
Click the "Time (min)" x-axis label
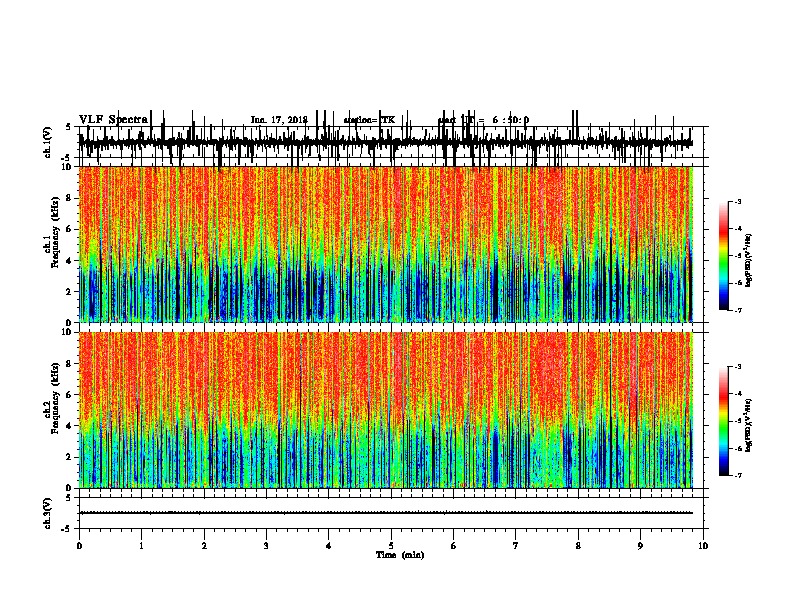click(x=400, y=555)
